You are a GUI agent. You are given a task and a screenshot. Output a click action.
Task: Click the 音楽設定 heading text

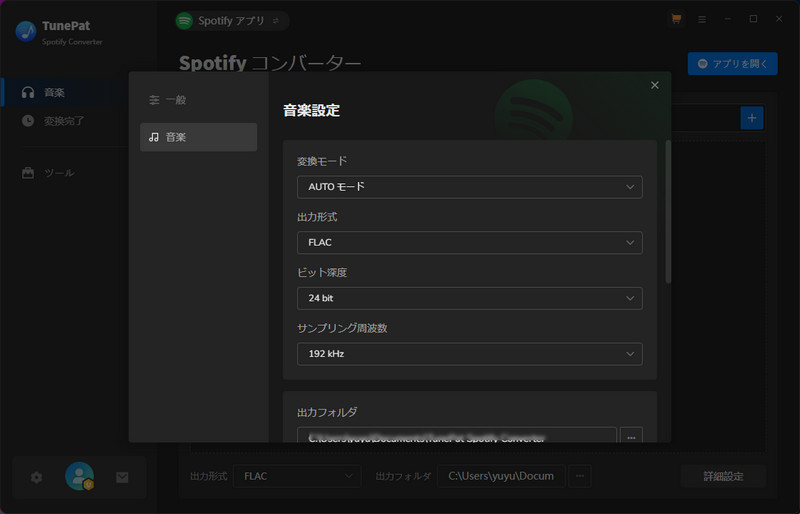(311, 110)
